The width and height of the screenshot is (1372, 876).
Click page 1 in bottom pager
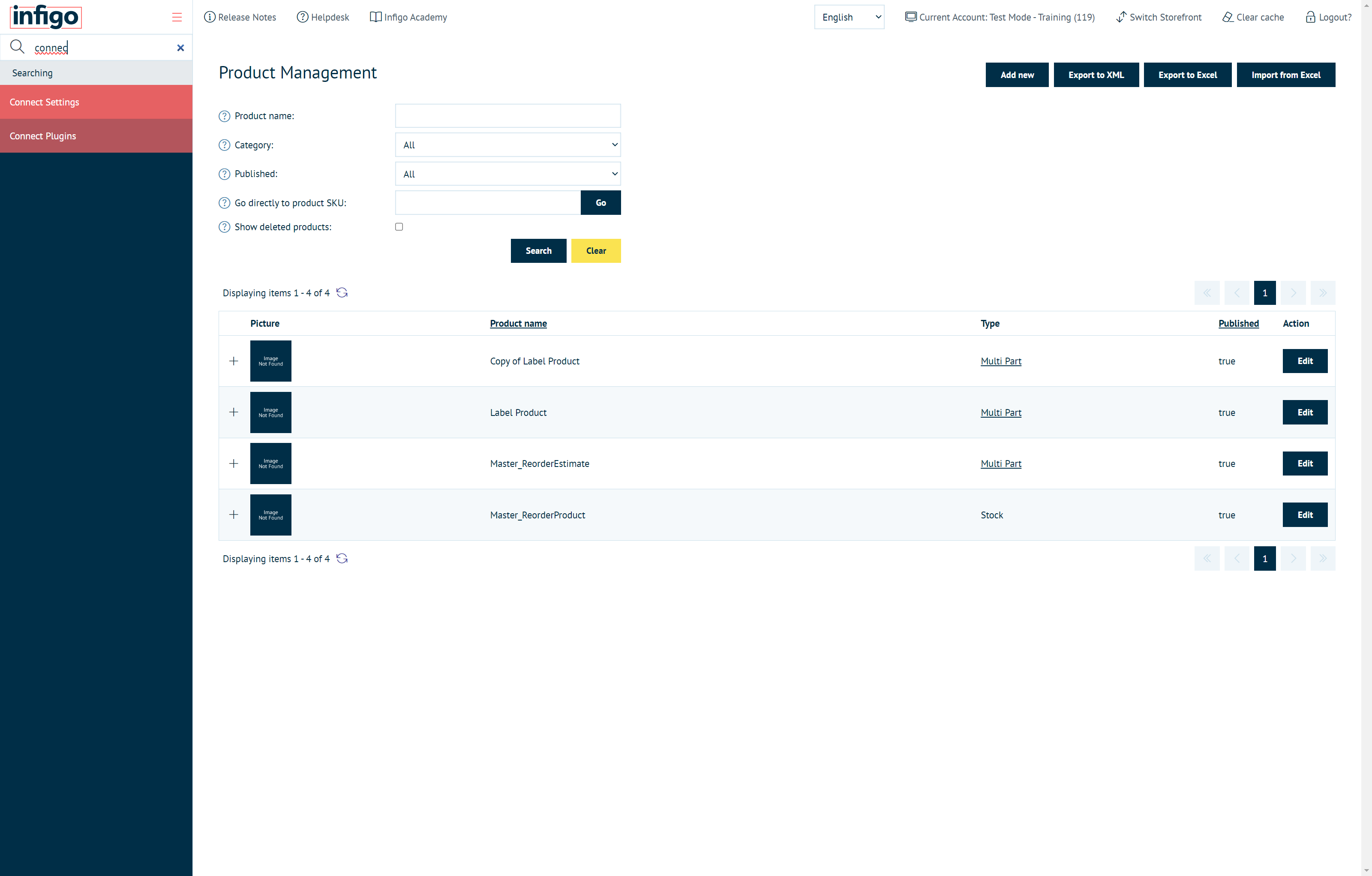pos(1265,559)
